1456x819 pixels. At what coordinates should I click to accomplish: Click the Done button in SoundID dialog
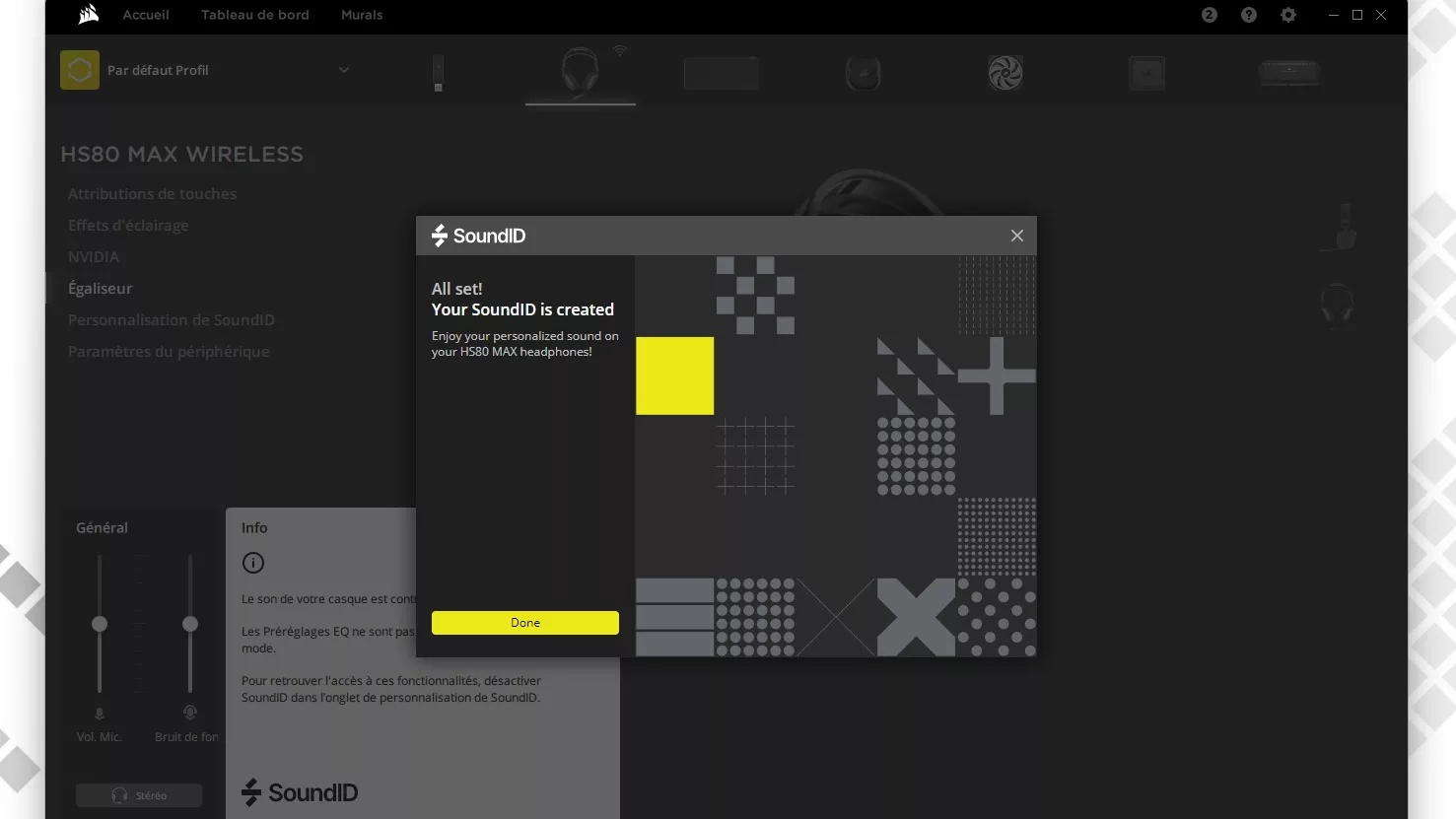coord(524,623)
